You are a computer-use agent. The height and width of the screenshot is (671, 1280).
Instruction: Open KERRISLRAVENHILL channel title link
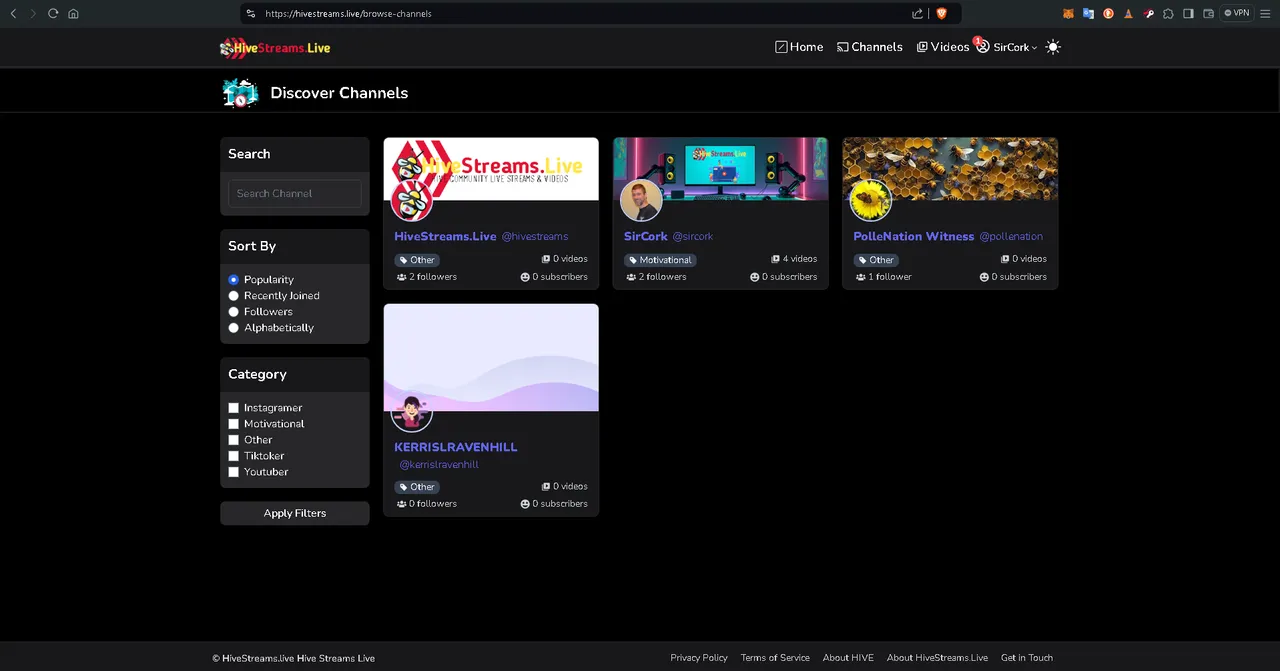click(x=456, y=447)
